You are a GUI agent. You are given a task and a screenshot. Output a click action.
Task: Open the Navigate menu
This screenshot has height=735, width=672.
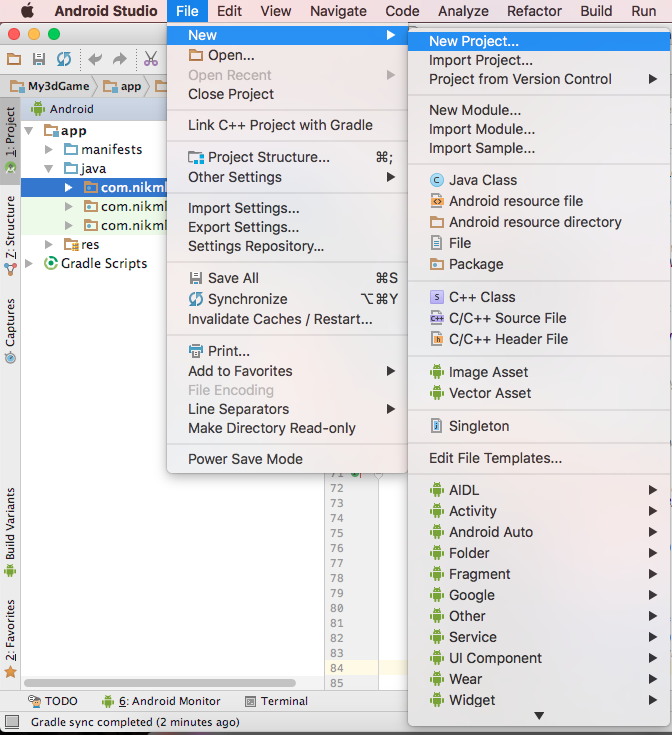point(338,11)
